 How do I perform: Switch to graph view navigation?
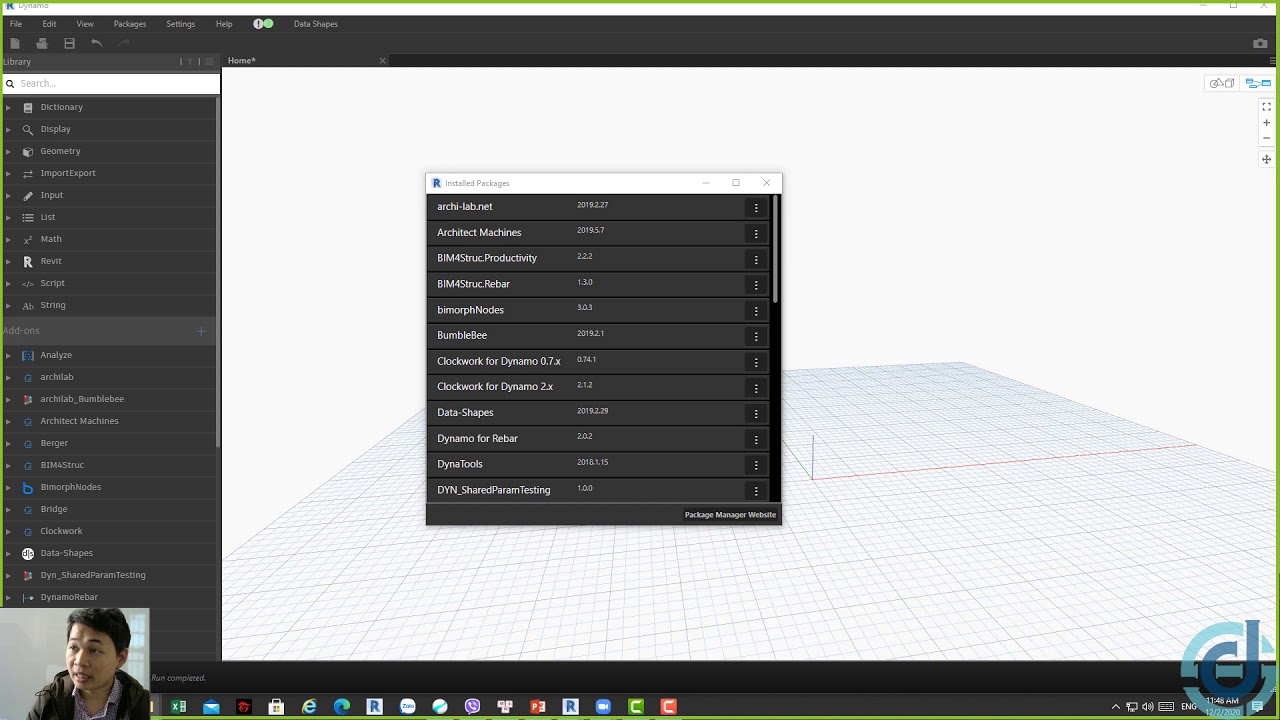[1257, 83]
